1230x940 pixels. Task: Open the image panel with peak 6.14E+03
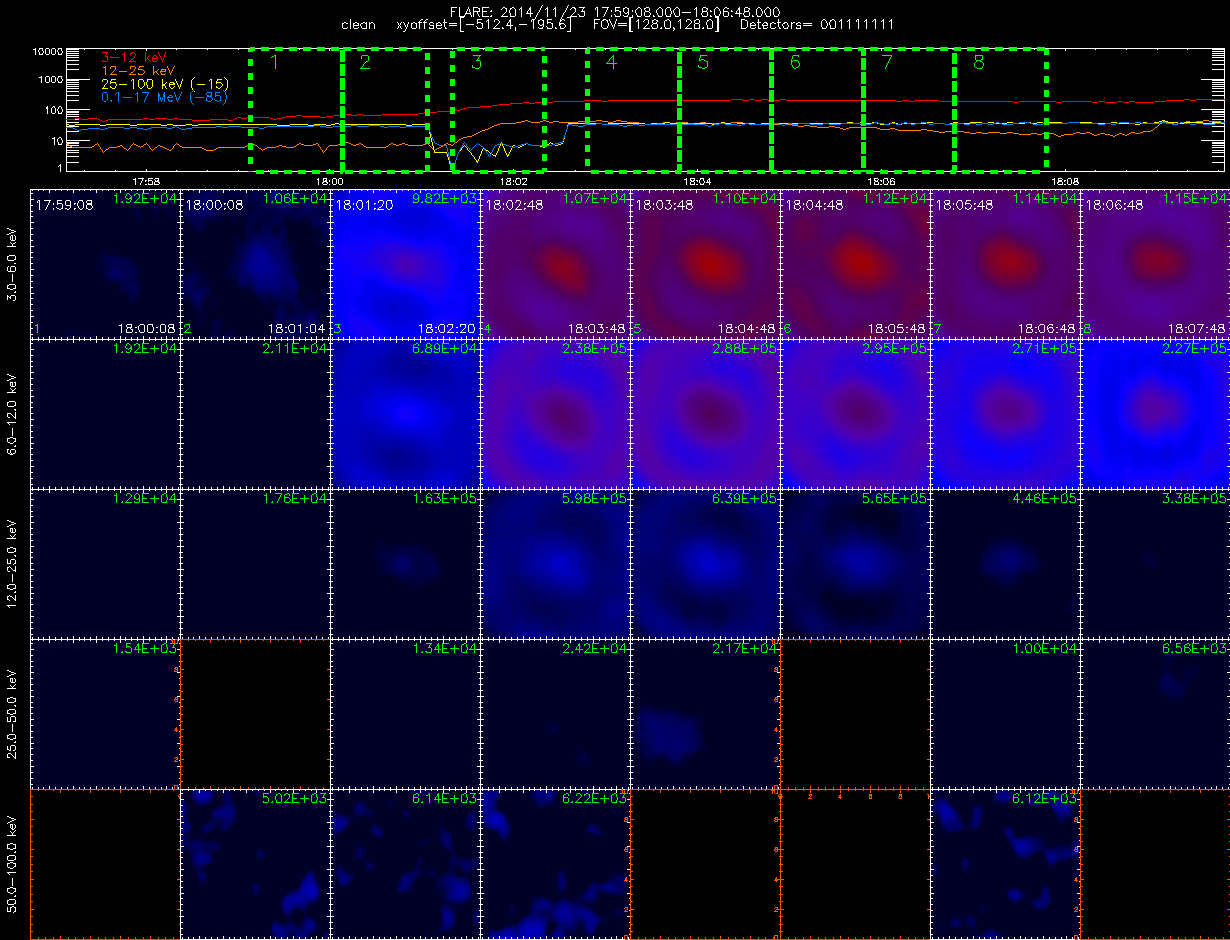click(405, 863)
